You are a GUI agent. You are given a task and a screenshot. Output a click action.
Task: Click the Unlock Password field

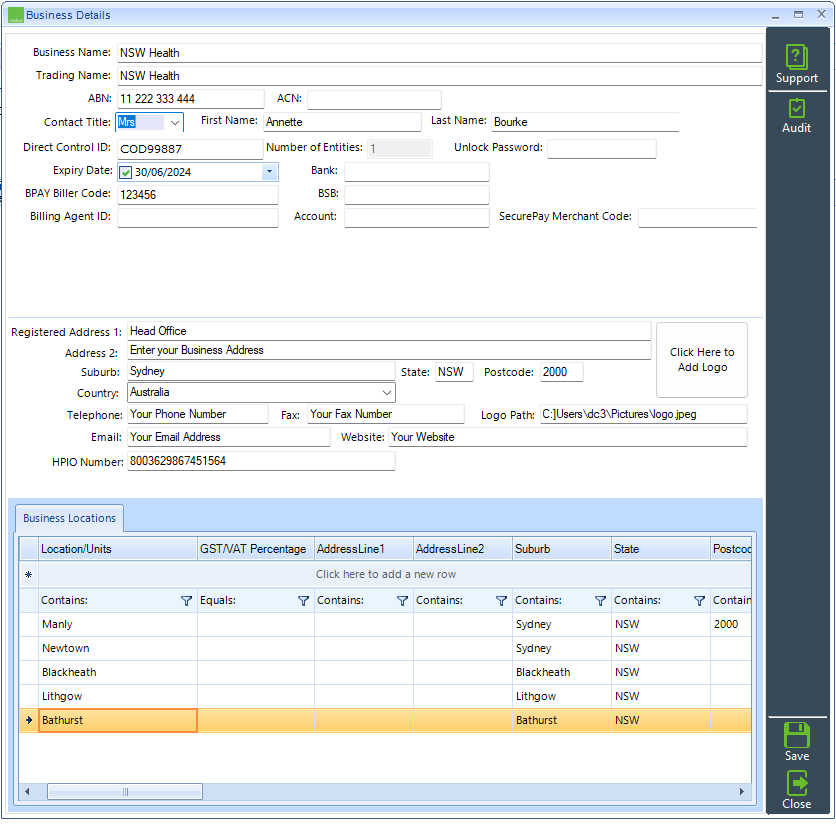pyautogui.click(x=601, y=148)
